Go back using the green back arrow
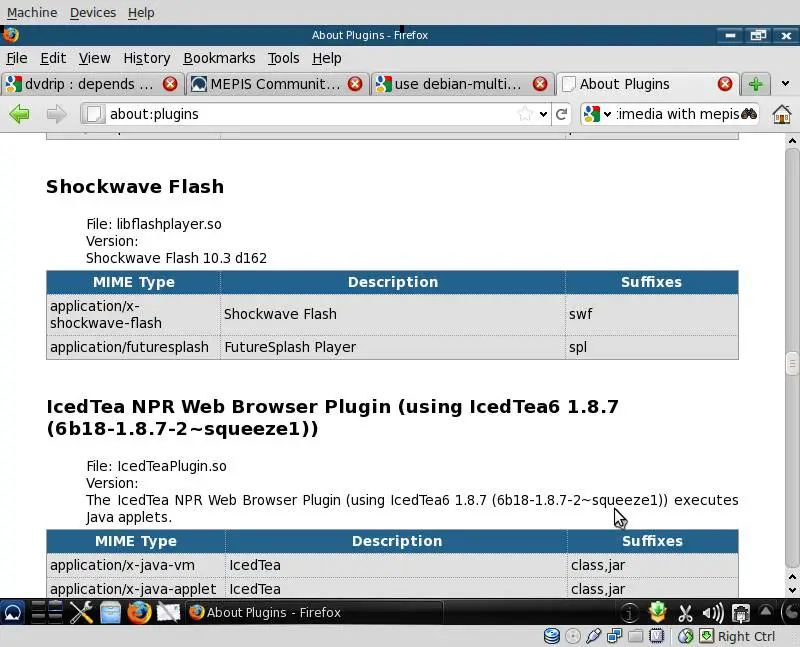This screenshot has width=800, height=647. (19, 114)
